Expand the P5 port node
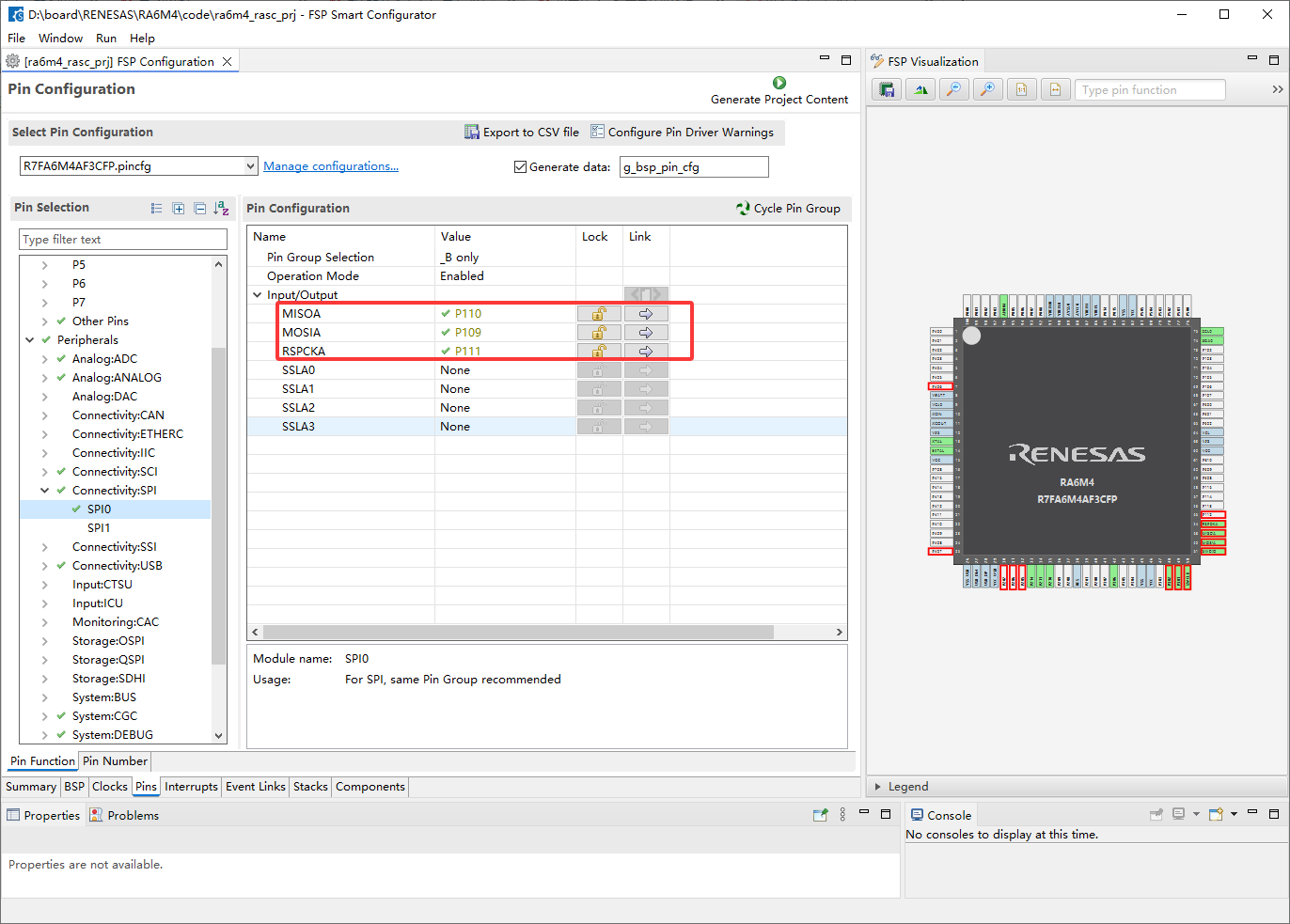Screen dimensions: 1290x924 tap(45, 264)
